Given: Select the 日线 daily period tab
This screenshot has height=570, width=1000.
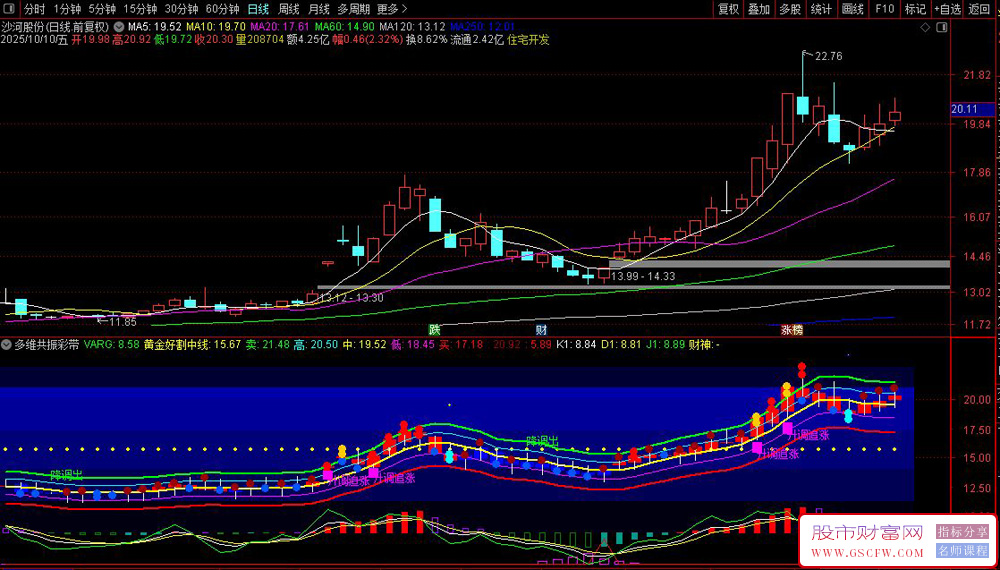Looking at the screenshot, I should [258, 9].
